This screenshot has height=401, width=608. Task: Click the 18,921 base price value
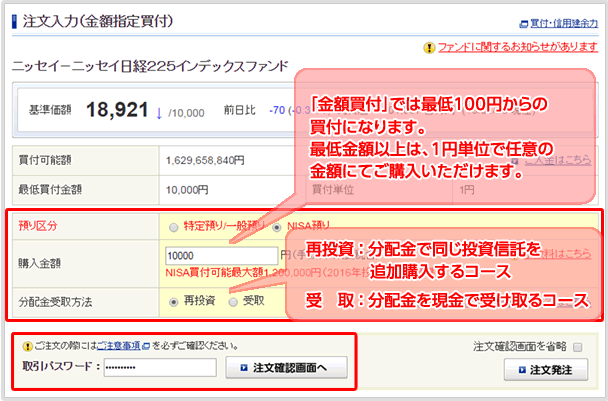(117, 110)
